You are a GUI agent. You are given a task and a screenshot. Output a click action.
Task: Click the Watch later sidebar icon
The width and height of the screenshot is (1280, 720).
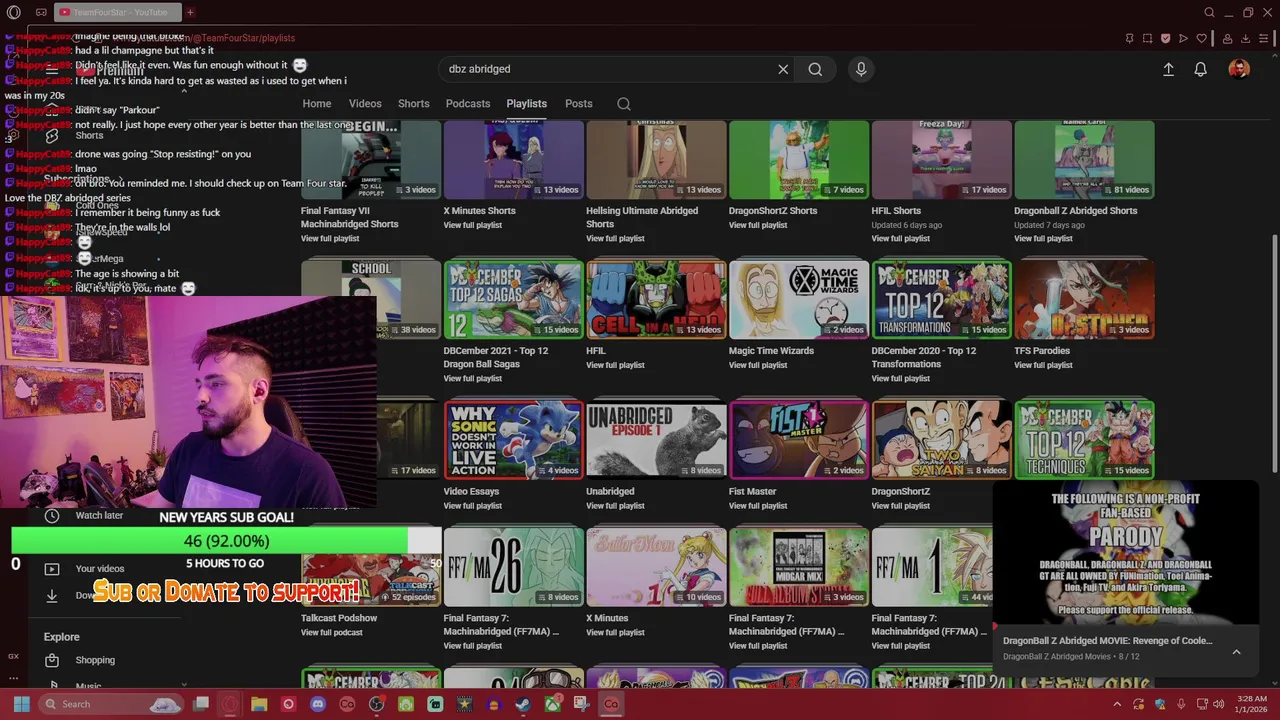point(52,516)
